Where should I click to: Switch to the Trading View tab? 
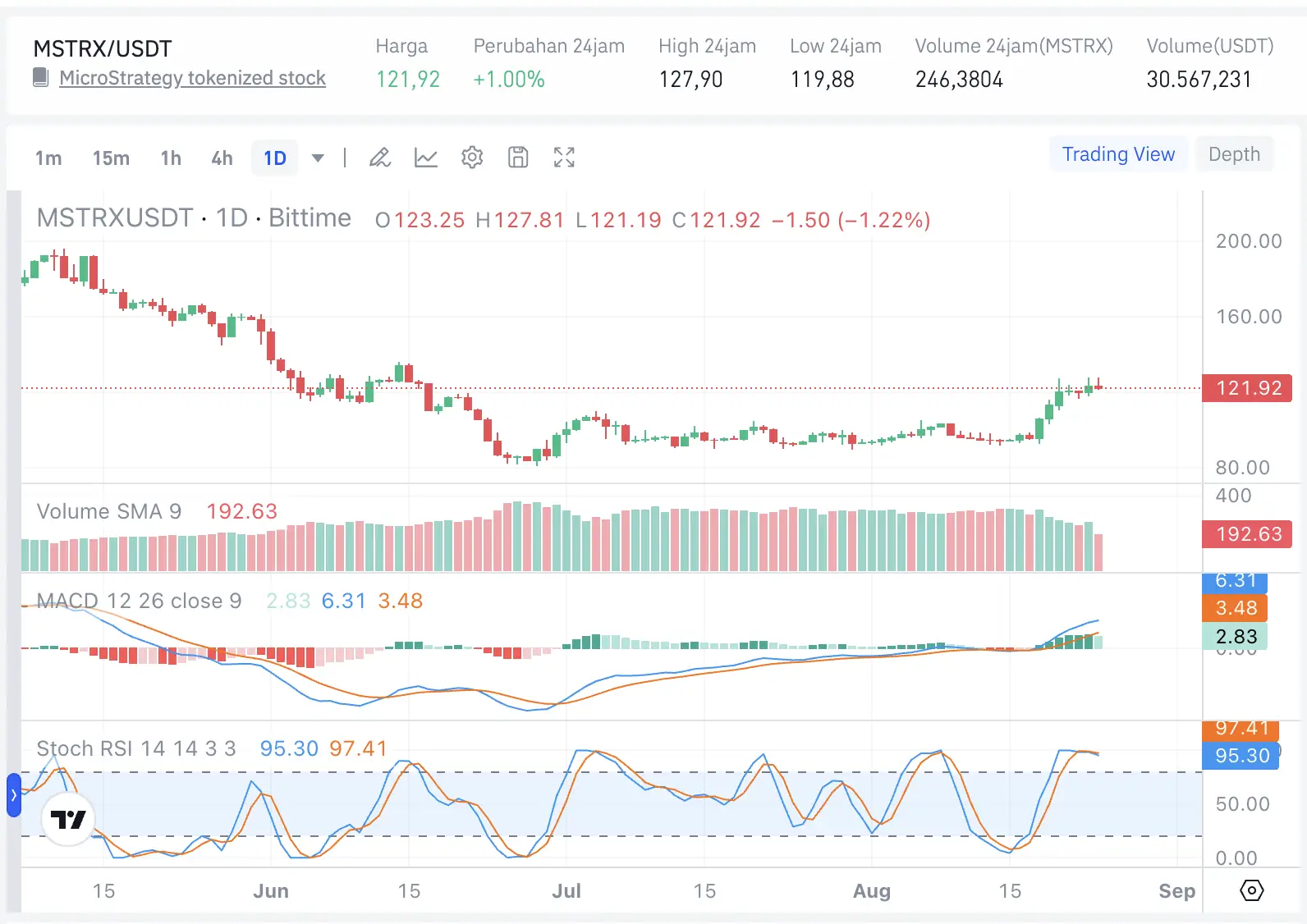1118,154
